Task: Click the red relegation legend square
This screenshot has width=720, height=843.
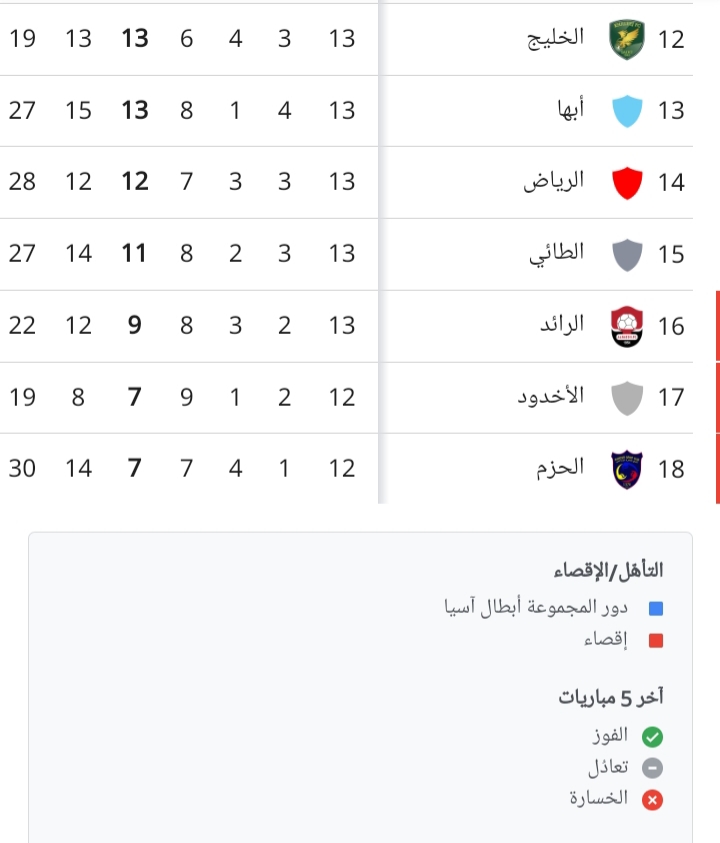Action: [x=656, y=640]
